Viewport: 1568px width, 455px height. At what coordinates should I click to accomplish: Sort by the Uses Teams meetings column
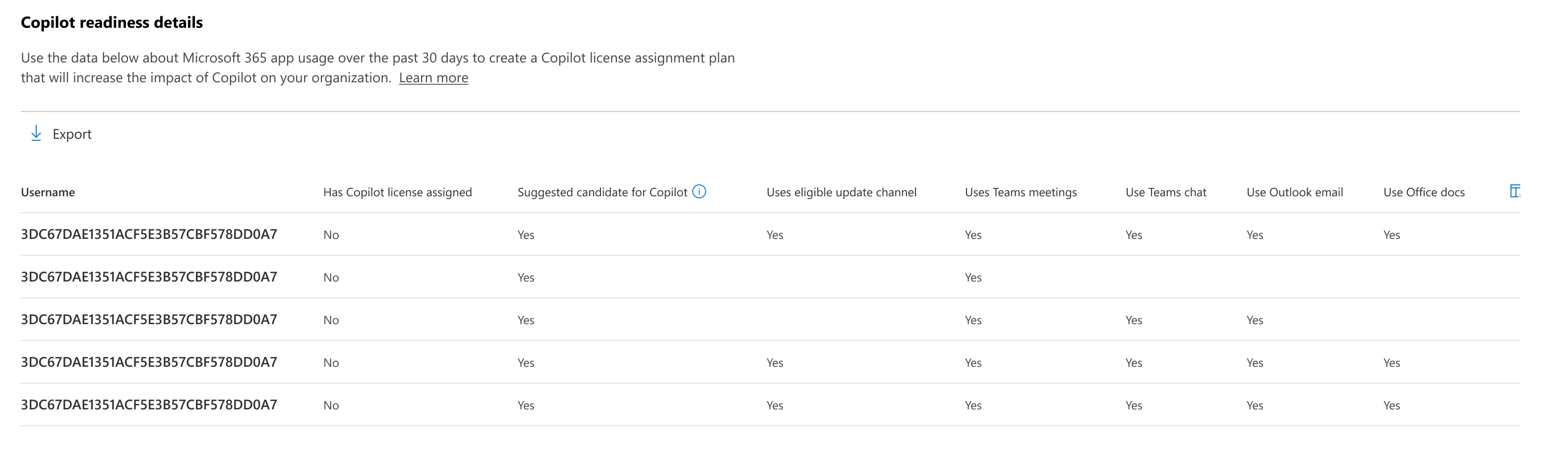click(x=1020, y=192)
